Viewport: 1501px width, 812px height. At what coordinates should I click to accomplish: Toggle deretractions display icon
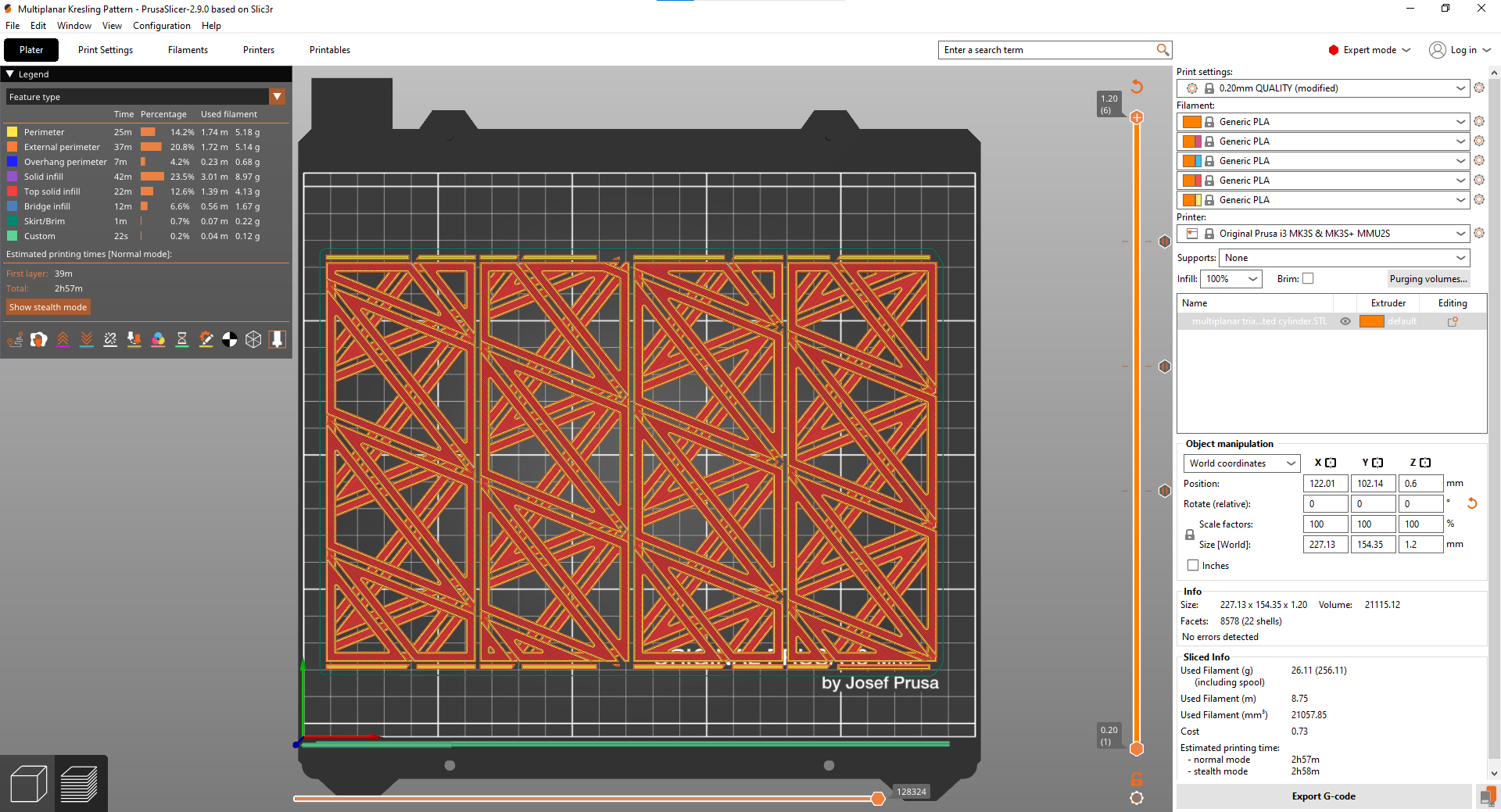point(86,339)
